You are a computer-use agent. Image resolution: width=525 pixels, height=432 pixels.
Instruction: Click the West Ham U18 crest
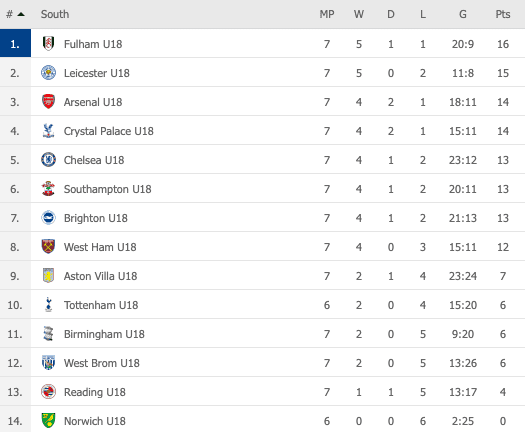pos(48,247)
